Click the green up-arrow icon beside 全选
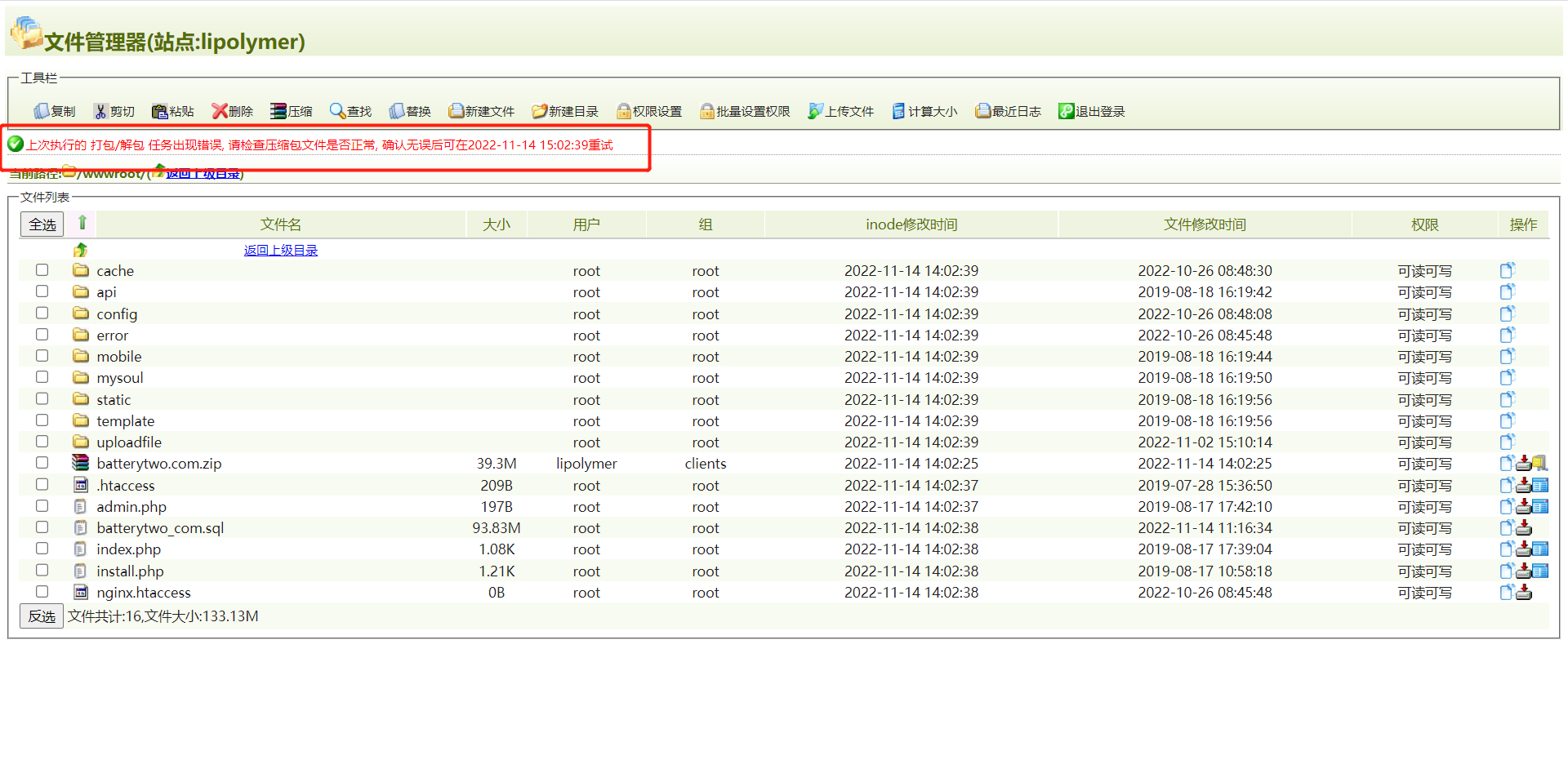 82,223
